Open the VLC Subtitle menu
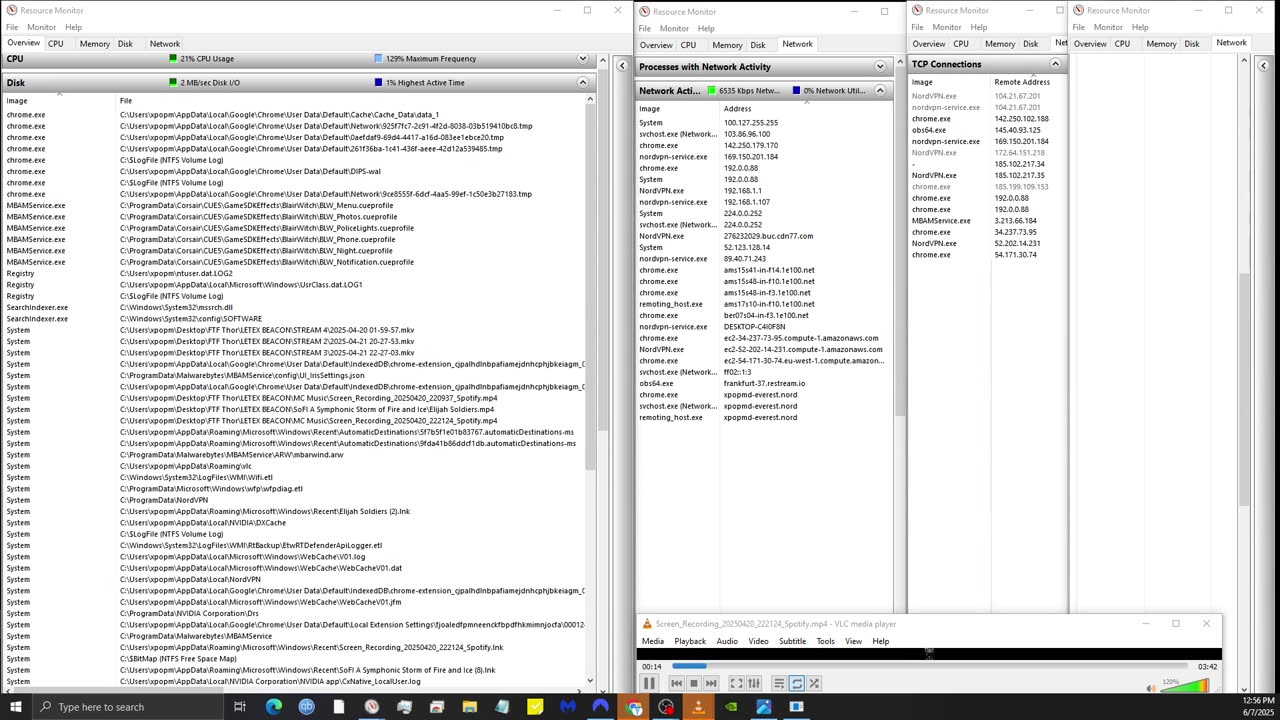Viewport: 1280px width, 720px height. pyautogui.click(x=792, y=641)
